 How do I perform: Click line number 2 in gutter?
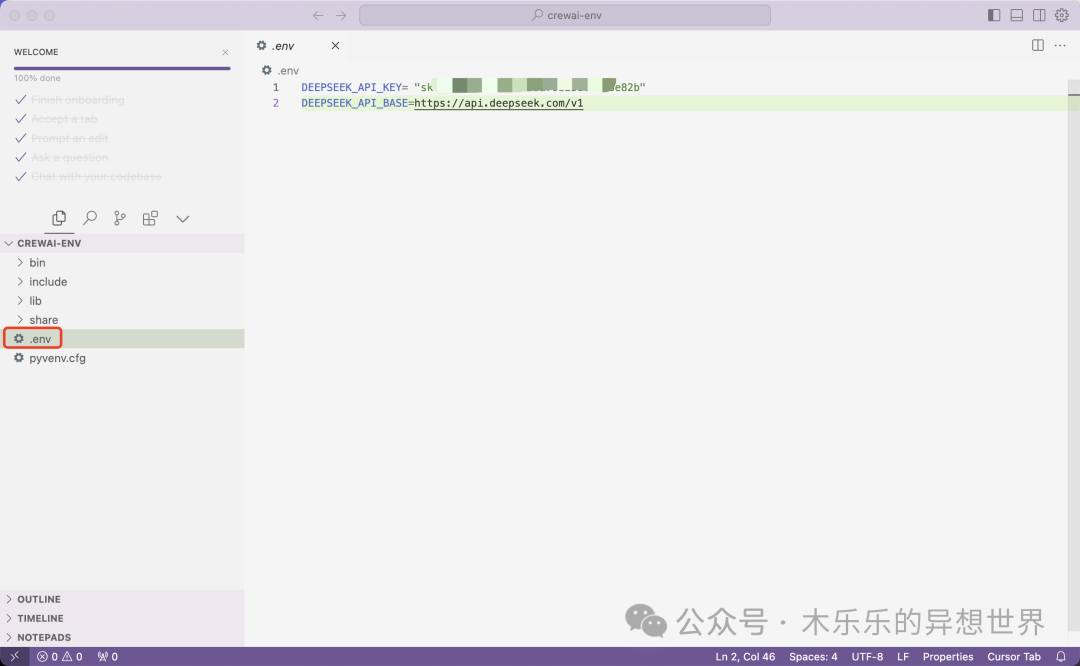[276, 103]
